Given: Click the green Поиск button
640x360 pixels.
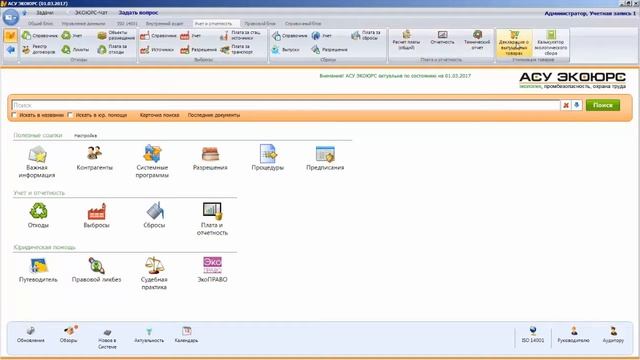Looking at the screenshot, I should pos(603,105).
